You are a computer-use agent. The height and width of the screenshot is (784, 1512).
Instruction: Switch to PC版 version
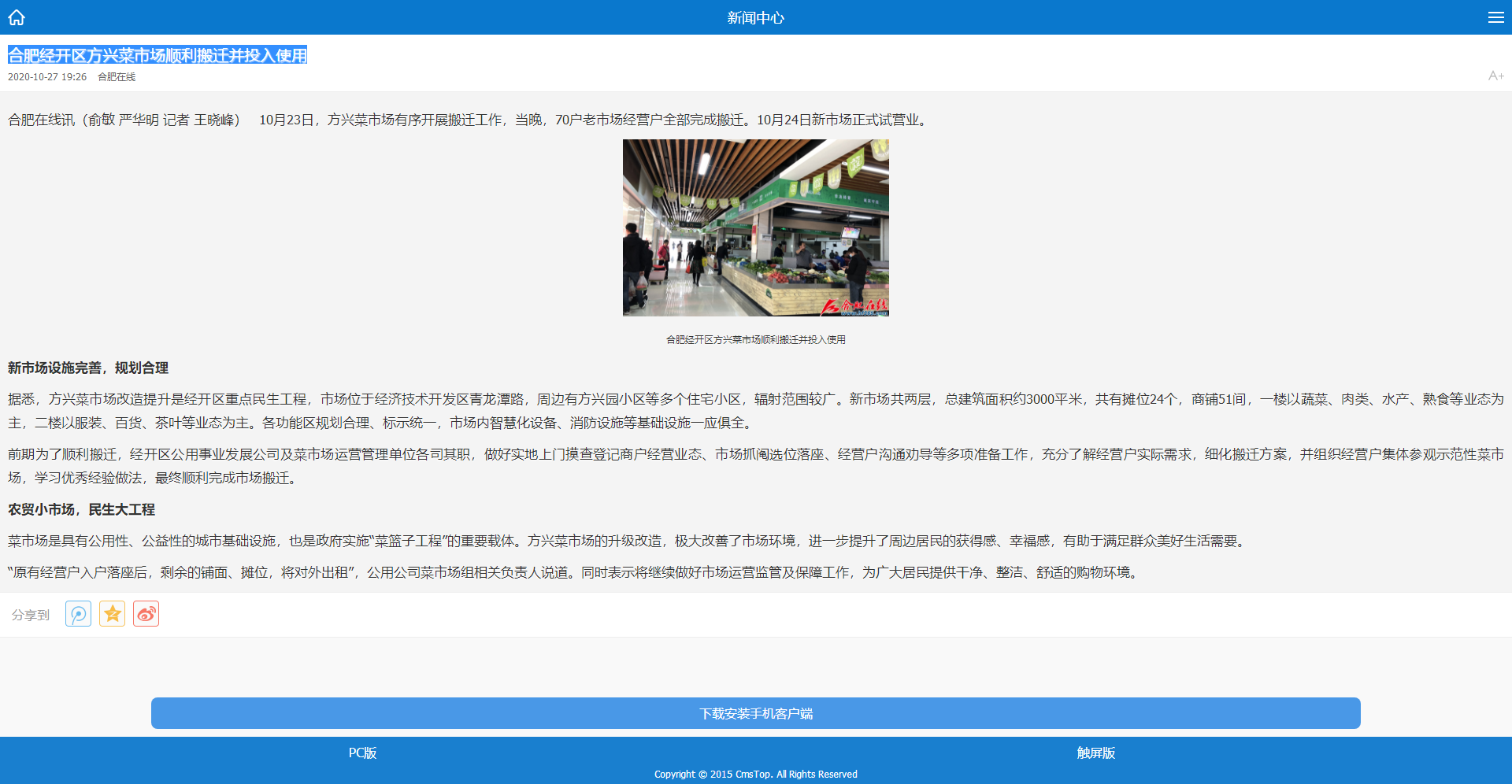(362, 753)
